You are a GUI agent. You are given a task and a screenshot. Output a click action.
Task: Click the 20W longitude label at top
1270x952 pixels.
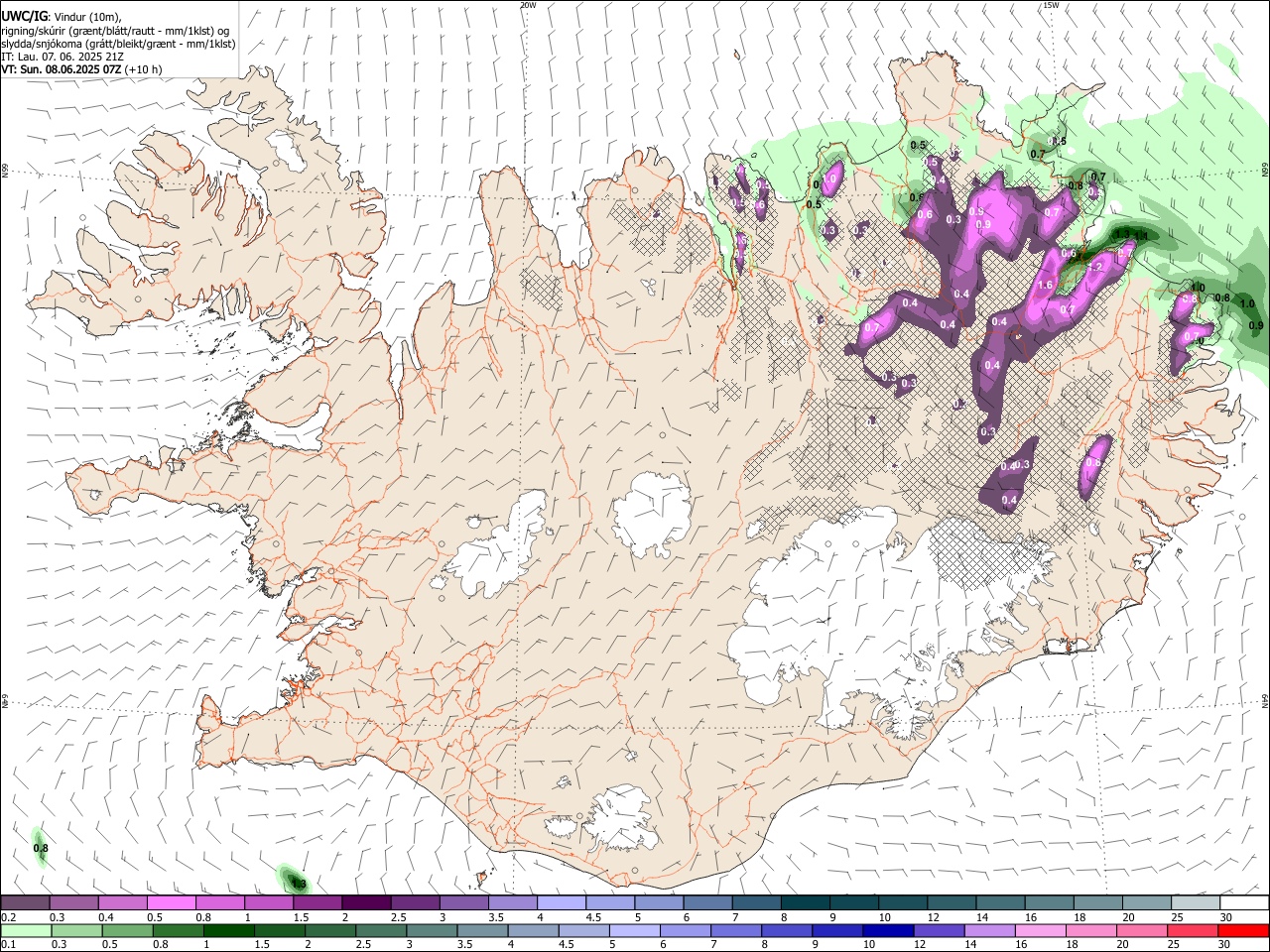528,5
